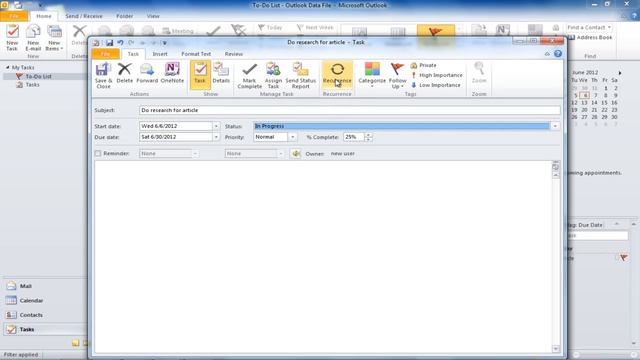The width and height of the screenshot is (640, 360).
Task: Open View tab in Outlook window
Action: [x=153, y=16]
